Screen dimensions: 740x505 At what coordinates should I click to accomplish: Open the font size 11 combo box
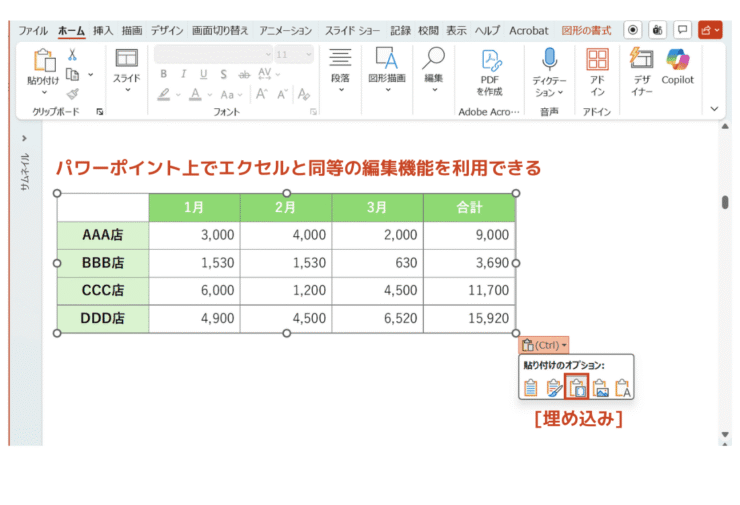click(294, 54)
